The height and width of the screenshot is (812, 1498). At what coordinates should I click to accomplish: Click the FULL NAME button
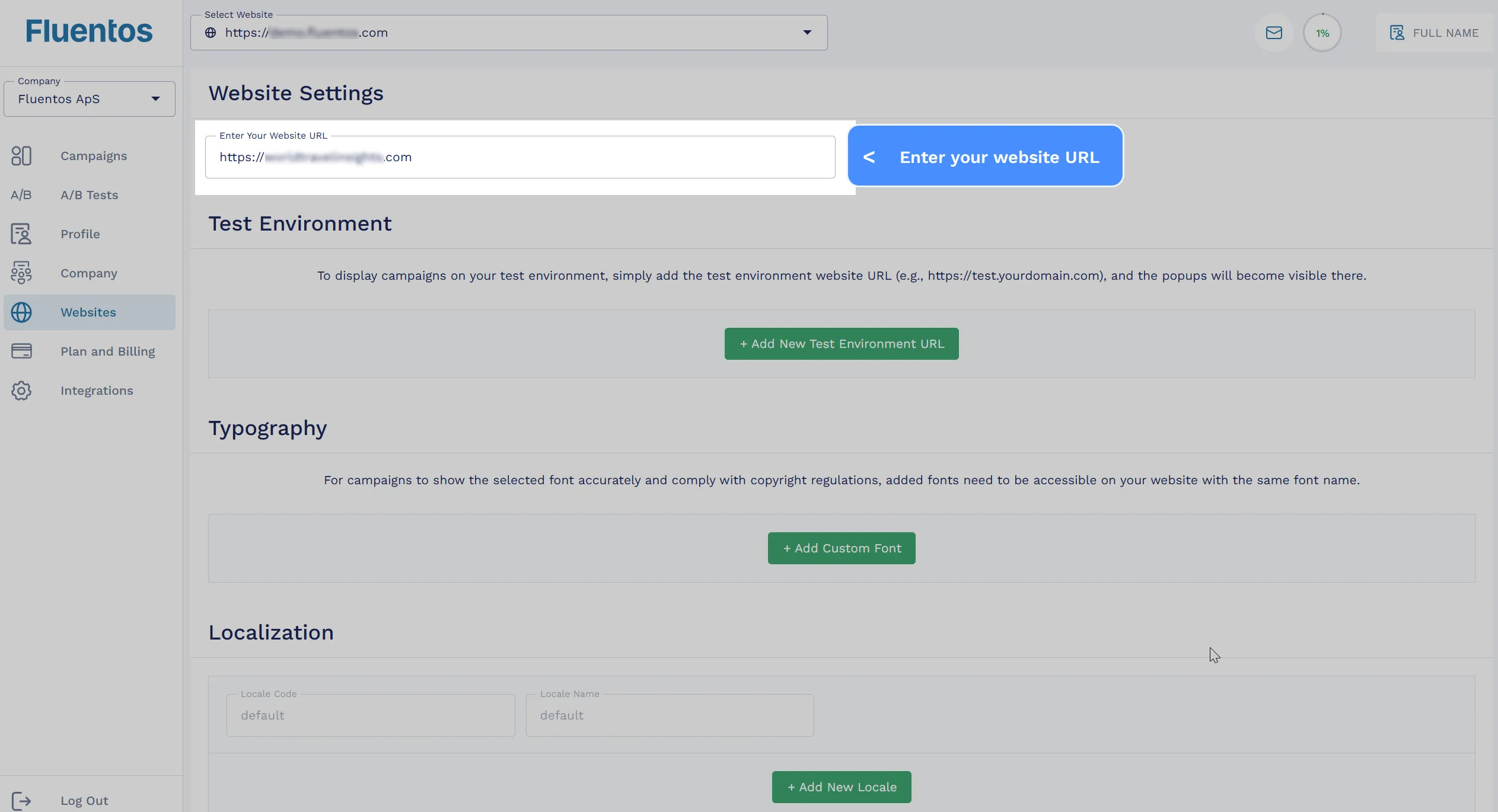(x=1434, y=33)
